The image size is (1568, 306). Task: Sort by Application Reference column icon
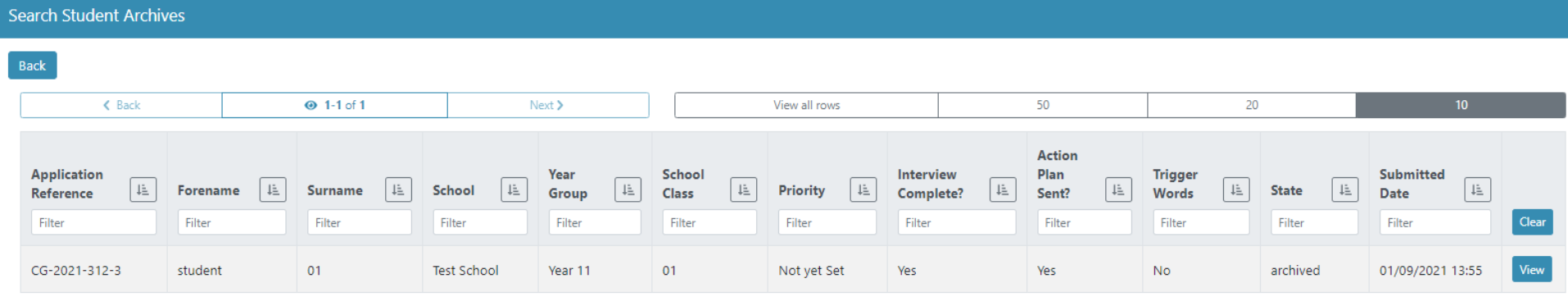click(x=143, y=190)
